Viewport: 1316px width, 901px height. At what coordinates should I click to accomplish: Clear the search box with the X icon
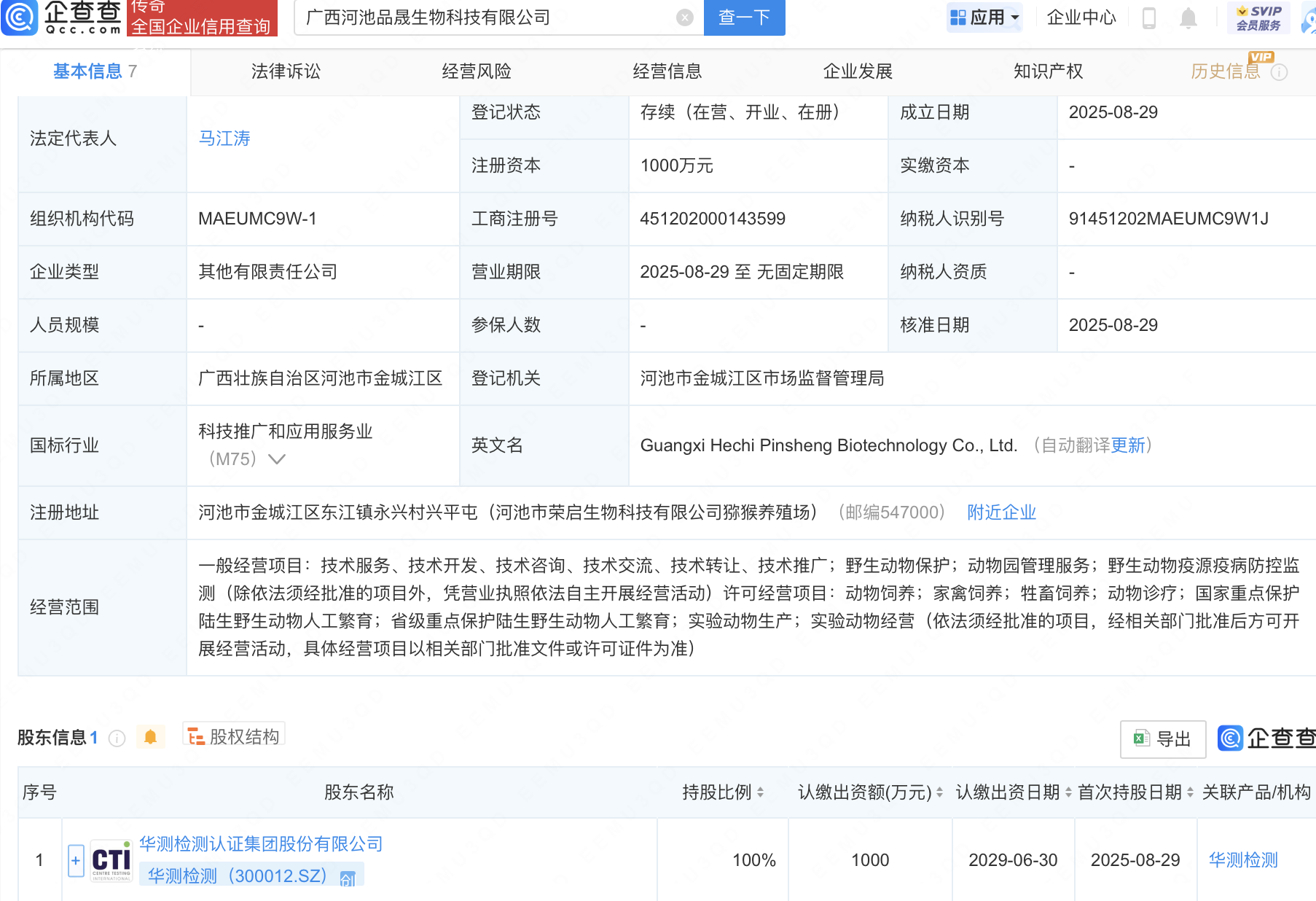(x=685, y=17)
